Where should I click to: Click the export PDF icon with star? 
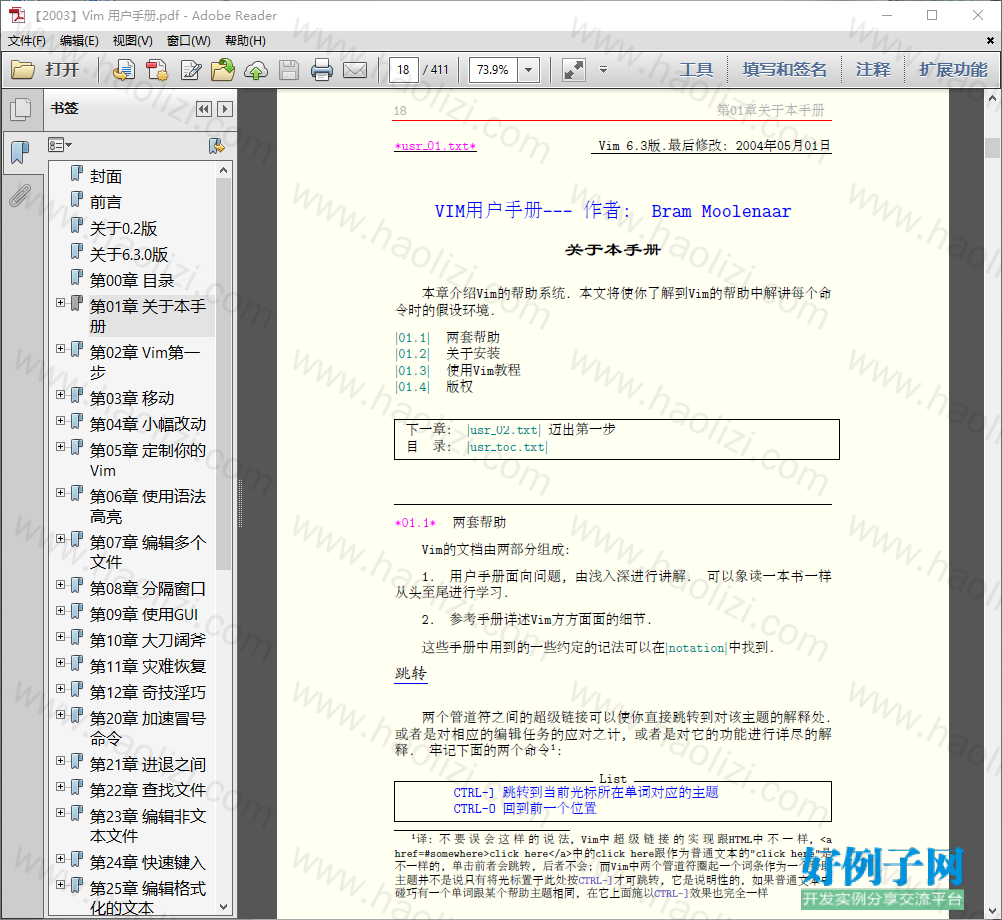tap(157, 70)
